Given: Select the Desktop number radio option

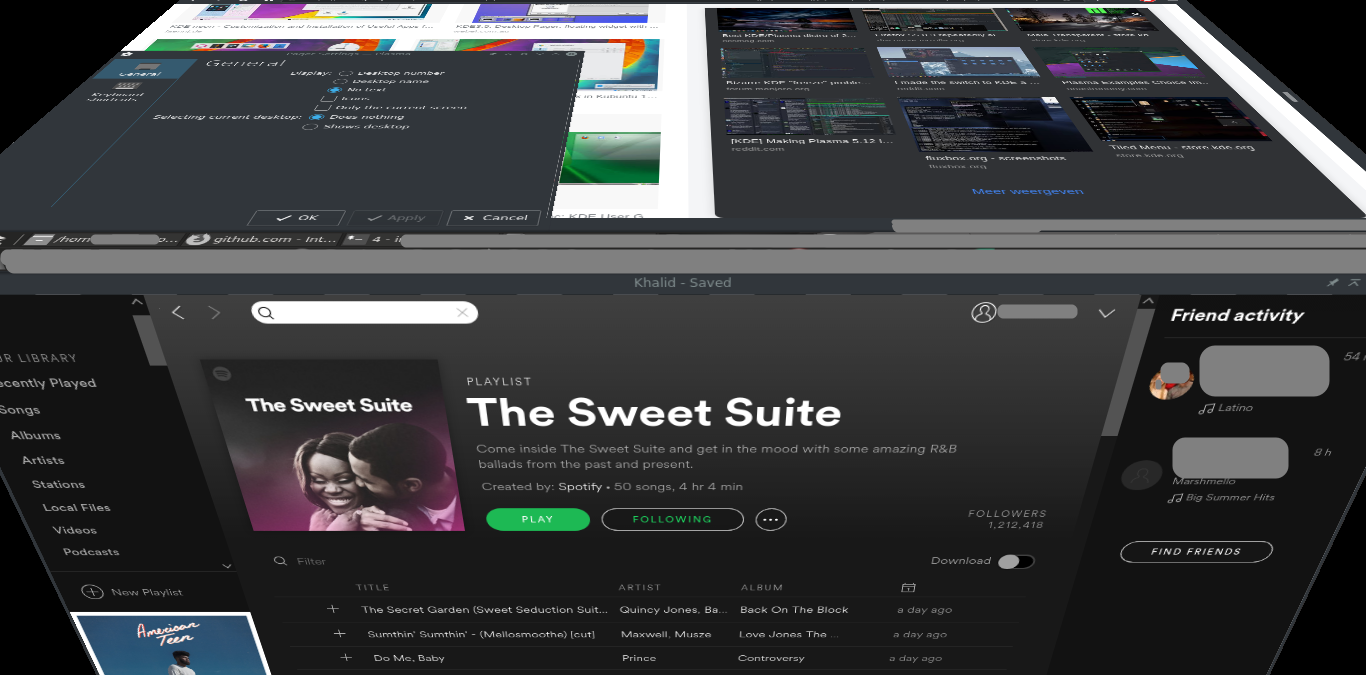Looking at the screenshot, I should tap(346, 73).
